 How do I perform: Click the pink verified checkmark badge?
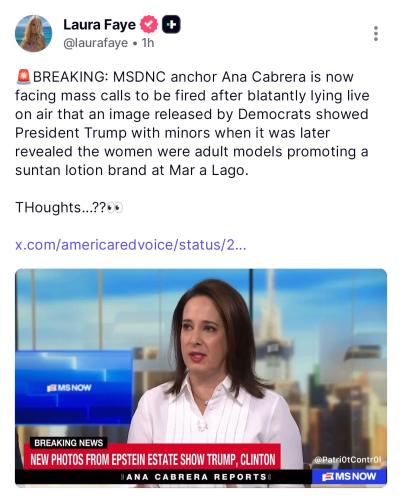pyautogui.click(x=149, y=24)
